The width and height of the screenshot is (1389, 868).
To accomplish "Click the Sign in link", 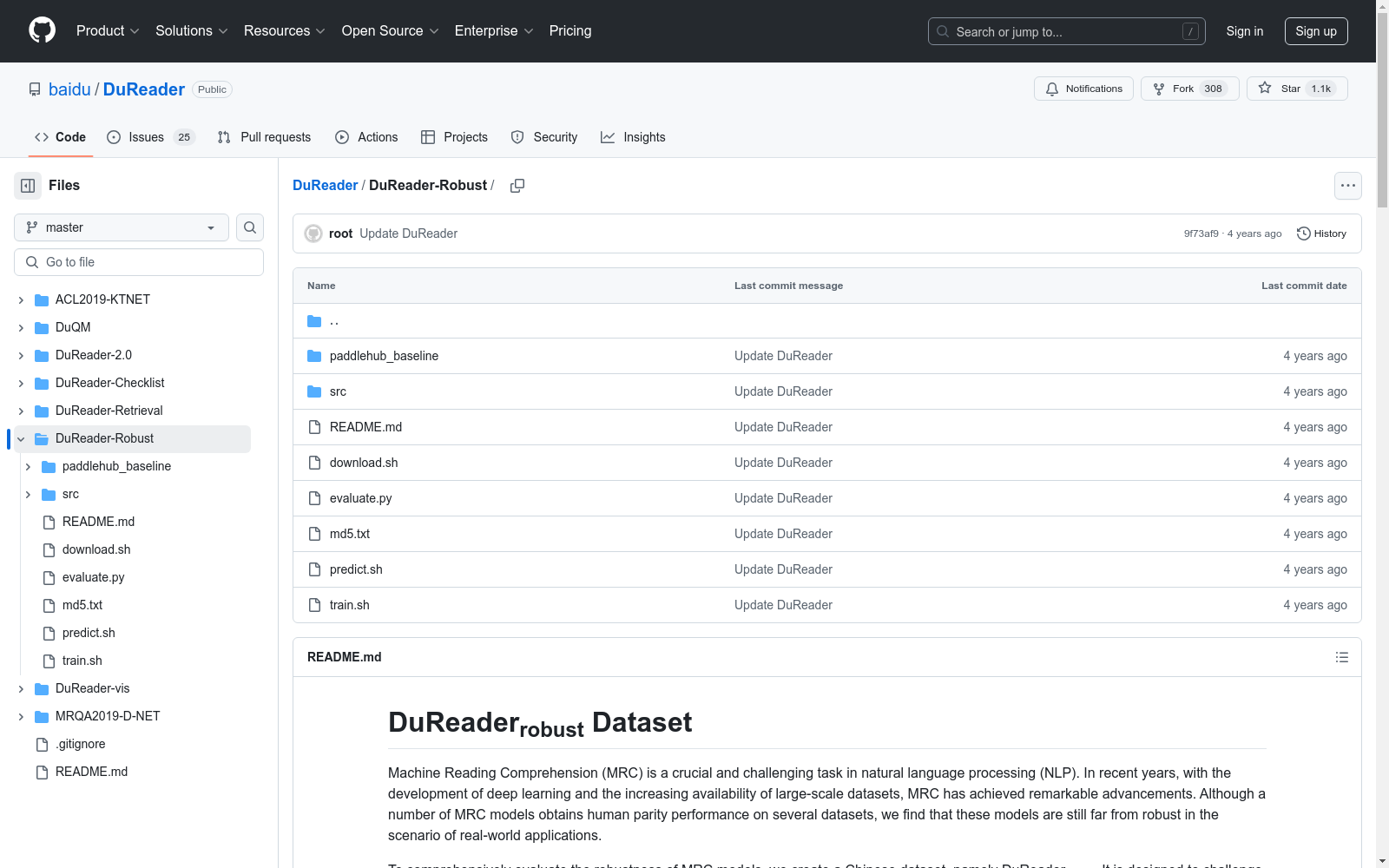I will tap(1244, 31).
